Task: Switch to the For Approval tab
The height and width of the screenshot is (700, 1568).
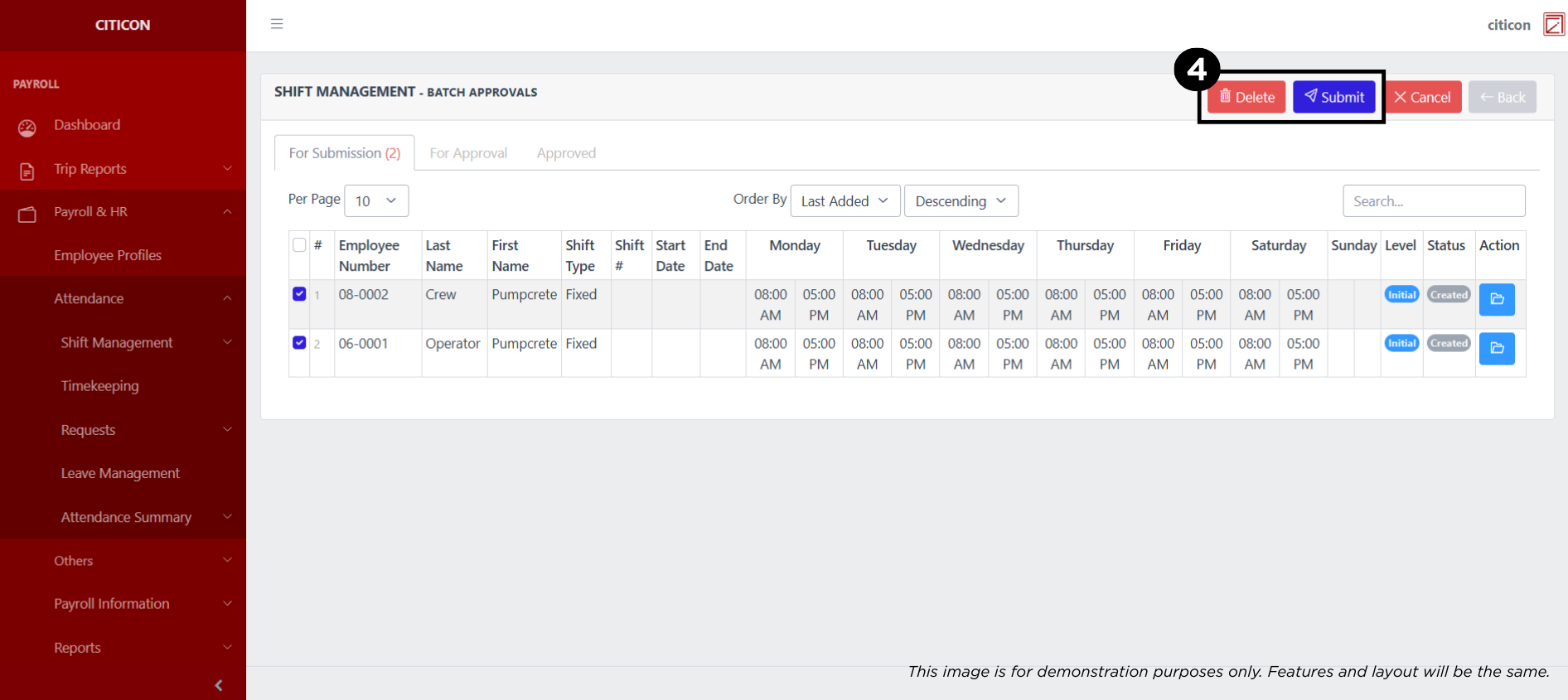Action: click(468, 153)
